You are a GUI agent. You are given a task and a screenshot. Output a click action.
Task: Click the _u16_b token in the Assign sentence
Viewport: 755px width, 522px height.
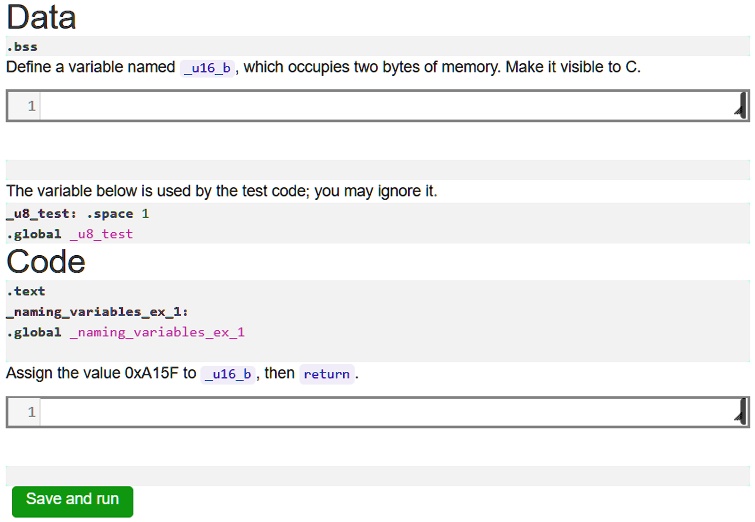[228, 374]
